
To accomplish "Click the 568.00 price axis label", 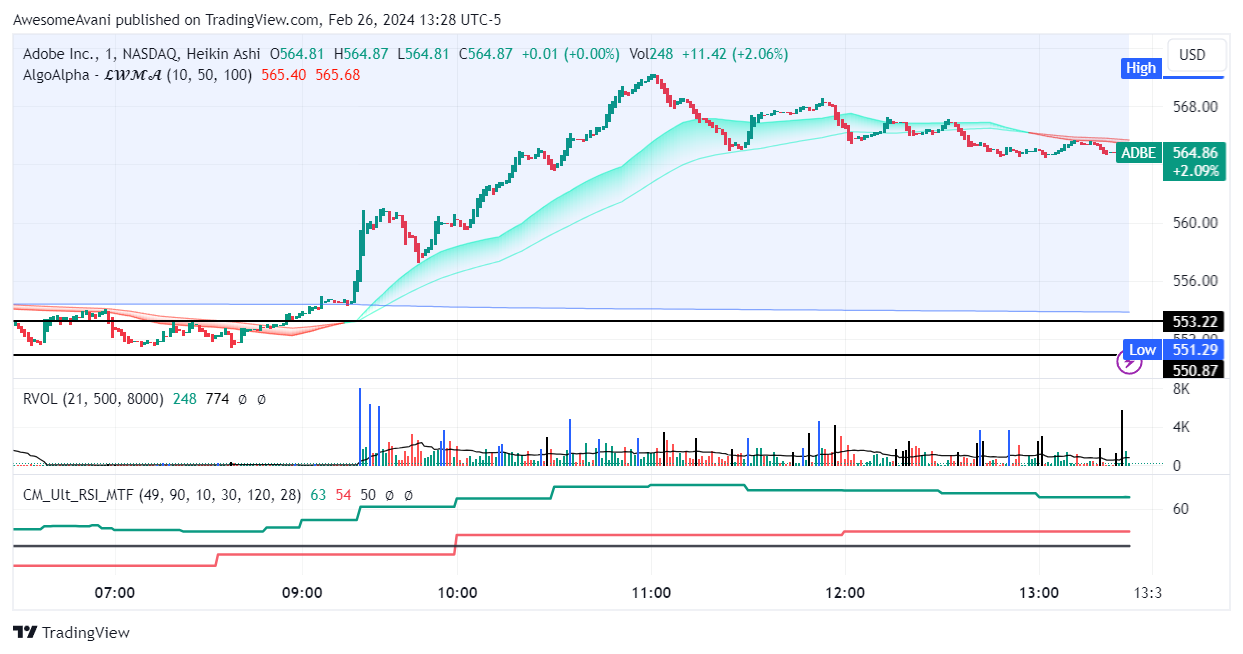I will tap(1194, 106).
